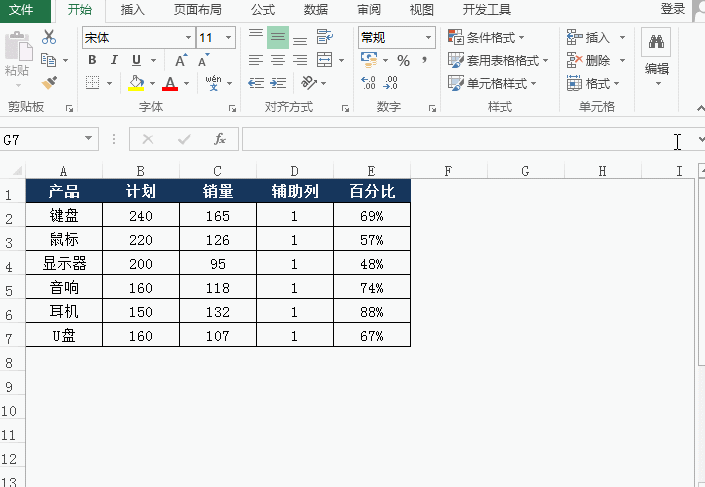Expand the font color dropdown arrow
Viewport: 705px width, 487px height.
(186, 83)
